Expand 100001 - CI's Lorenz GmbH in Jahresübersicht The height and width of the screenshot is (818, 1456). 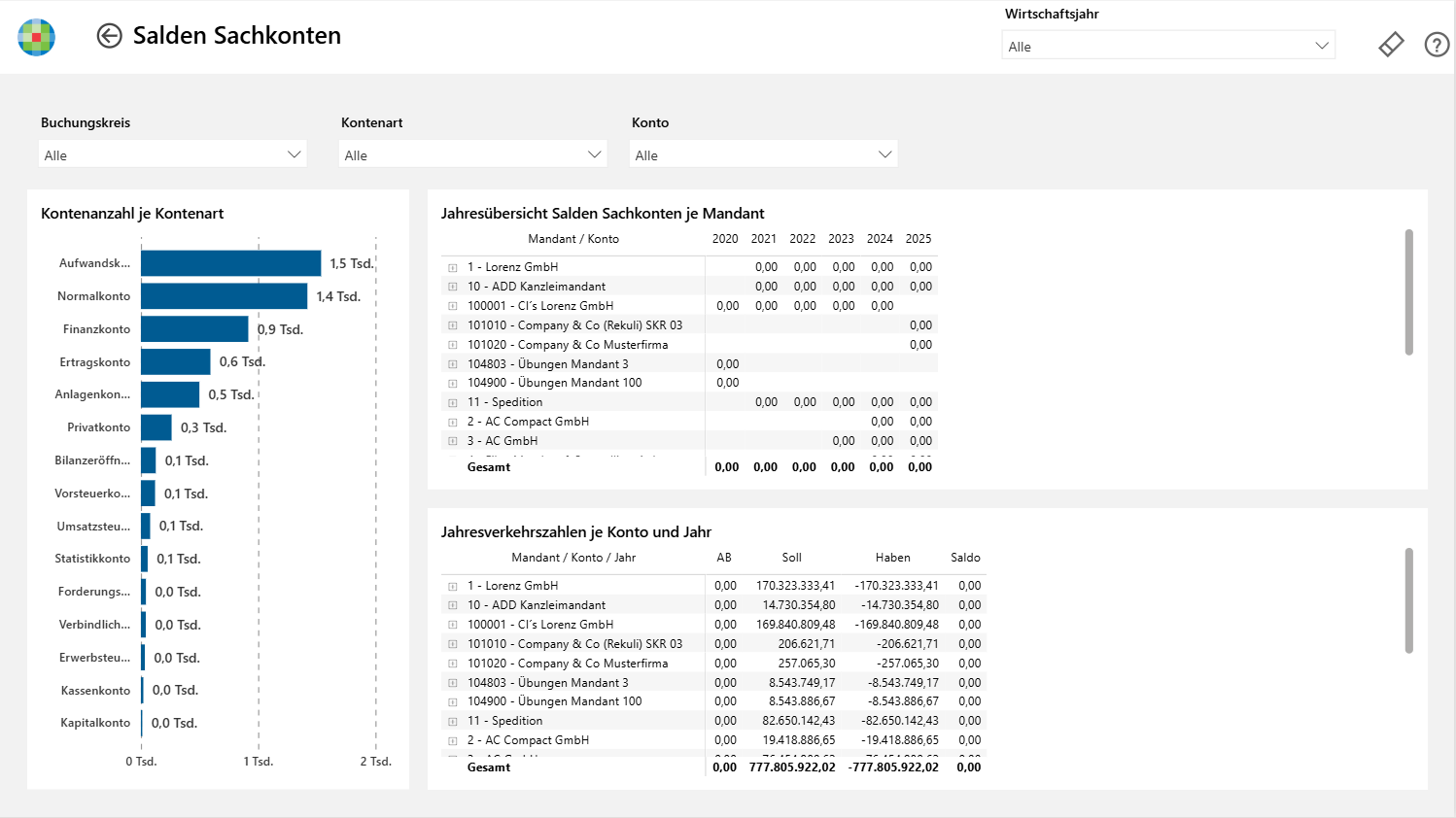tap(453, 306)
